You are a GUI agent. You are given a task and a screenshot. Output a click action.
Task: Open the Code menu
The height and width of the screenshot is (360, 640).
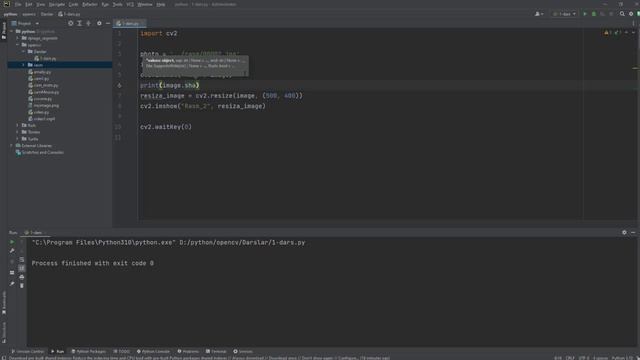click(x=73, y=4)
